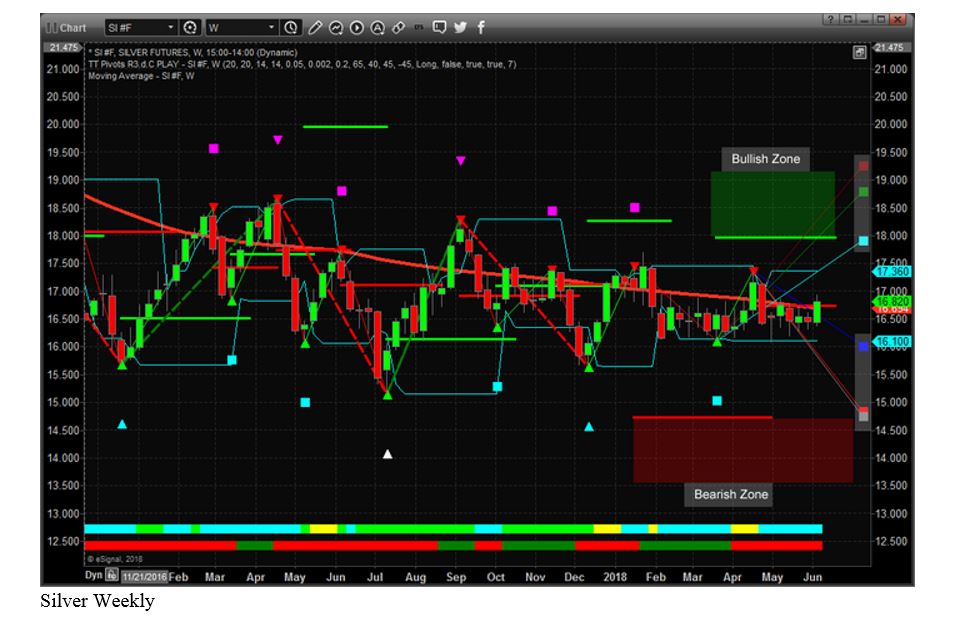Click the circular play replay icon
This screenshot has width=962, height=629.
pyautogui.click(x=357, y=28)
